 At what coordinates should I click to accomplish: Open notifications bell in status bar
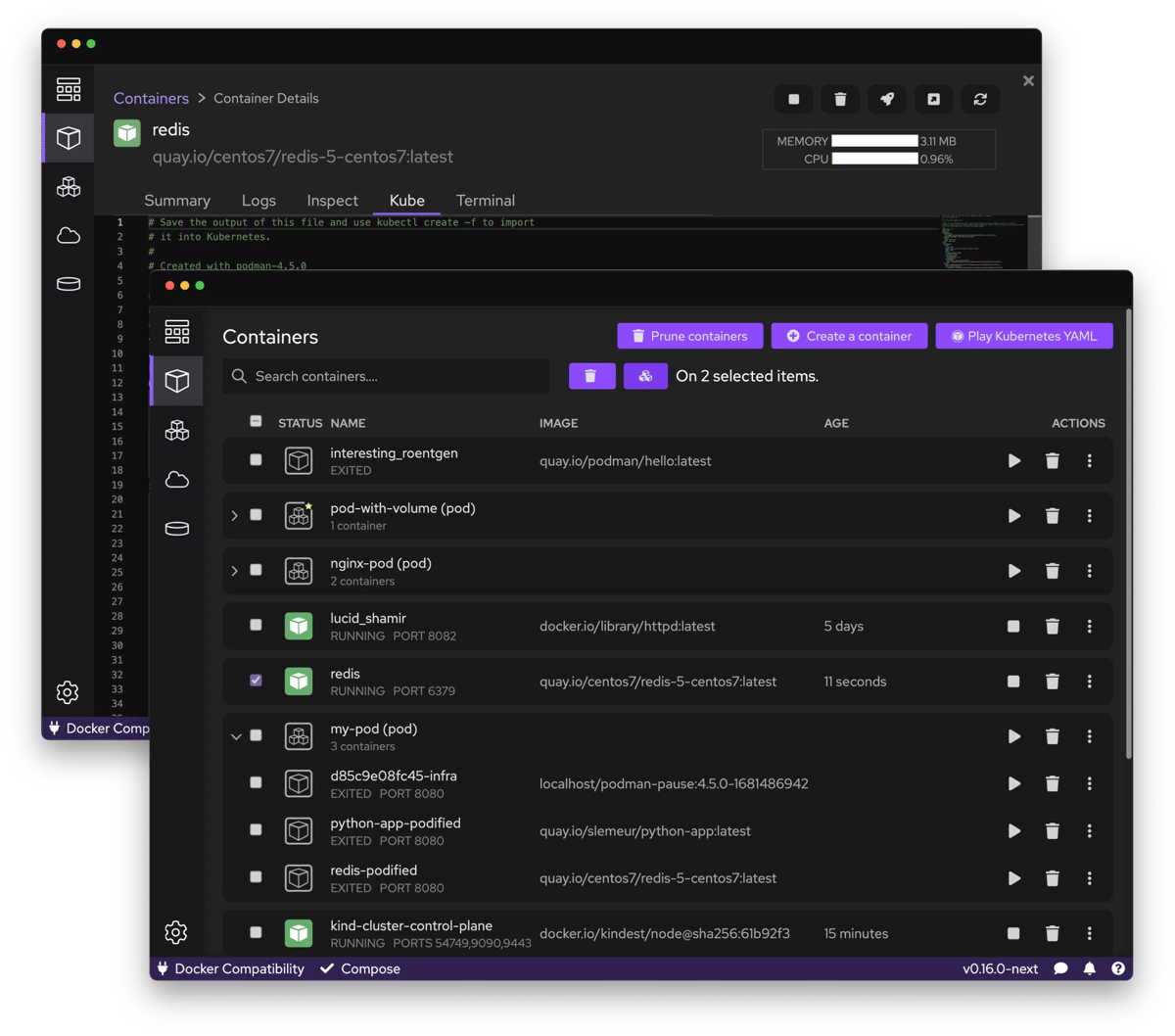(1089, 968)
